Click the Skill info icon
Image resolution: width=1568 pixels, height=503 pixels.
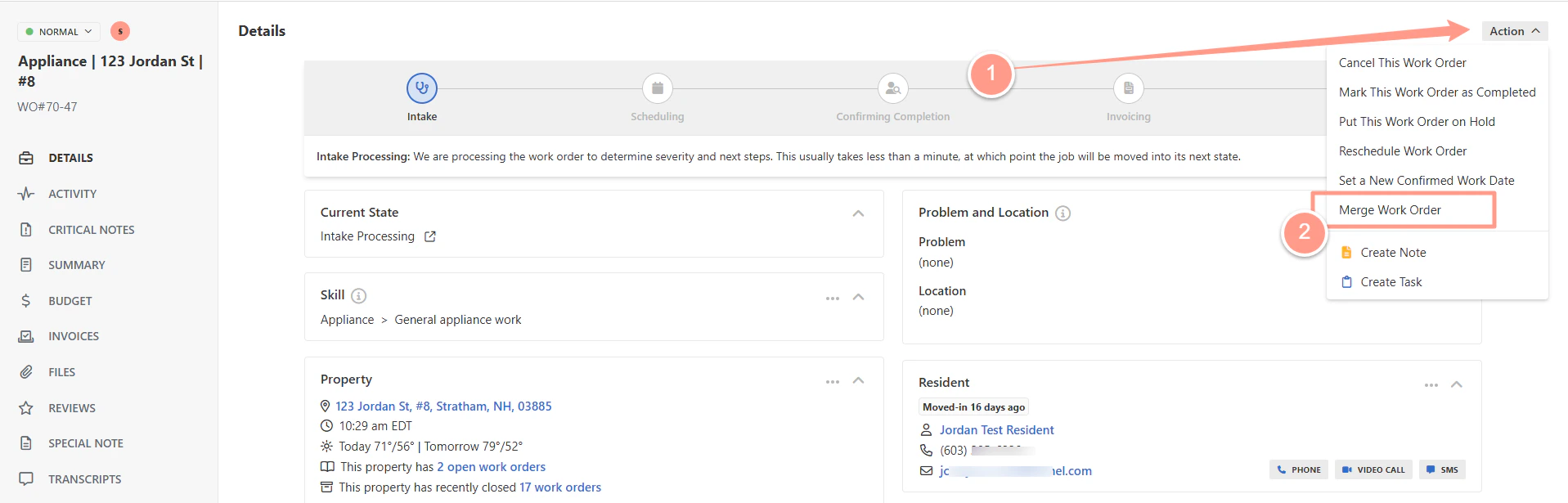click(358, 295)
